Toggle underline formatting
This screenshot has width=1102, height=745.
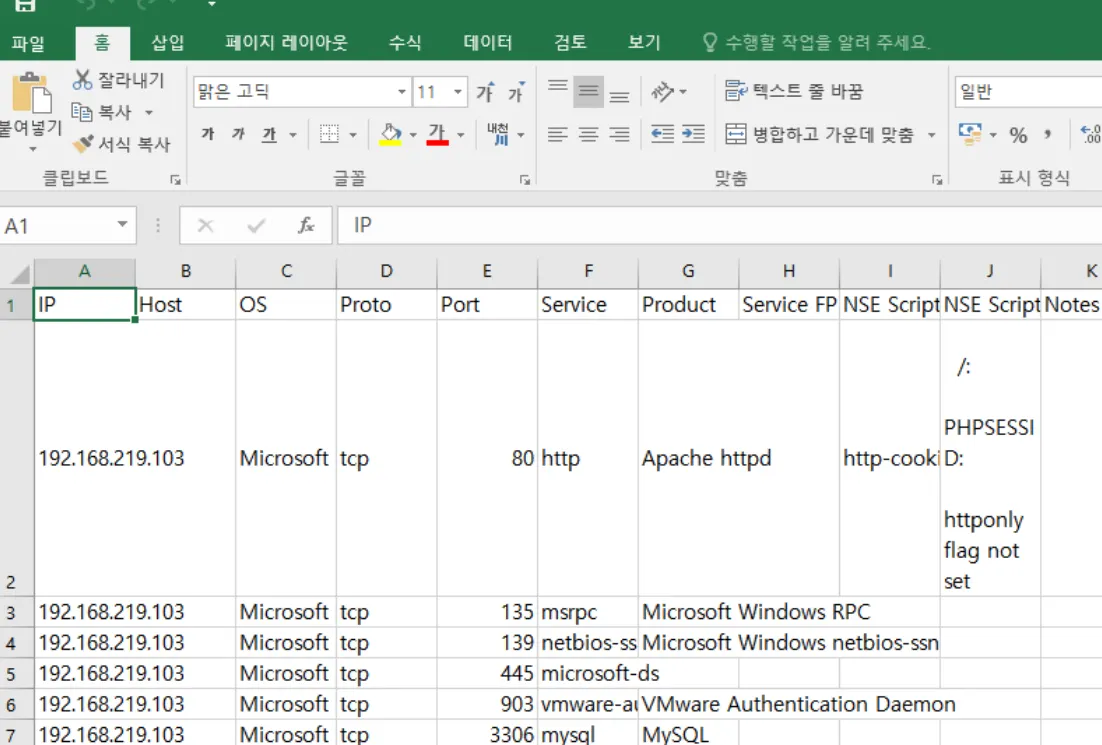[269, 134]
